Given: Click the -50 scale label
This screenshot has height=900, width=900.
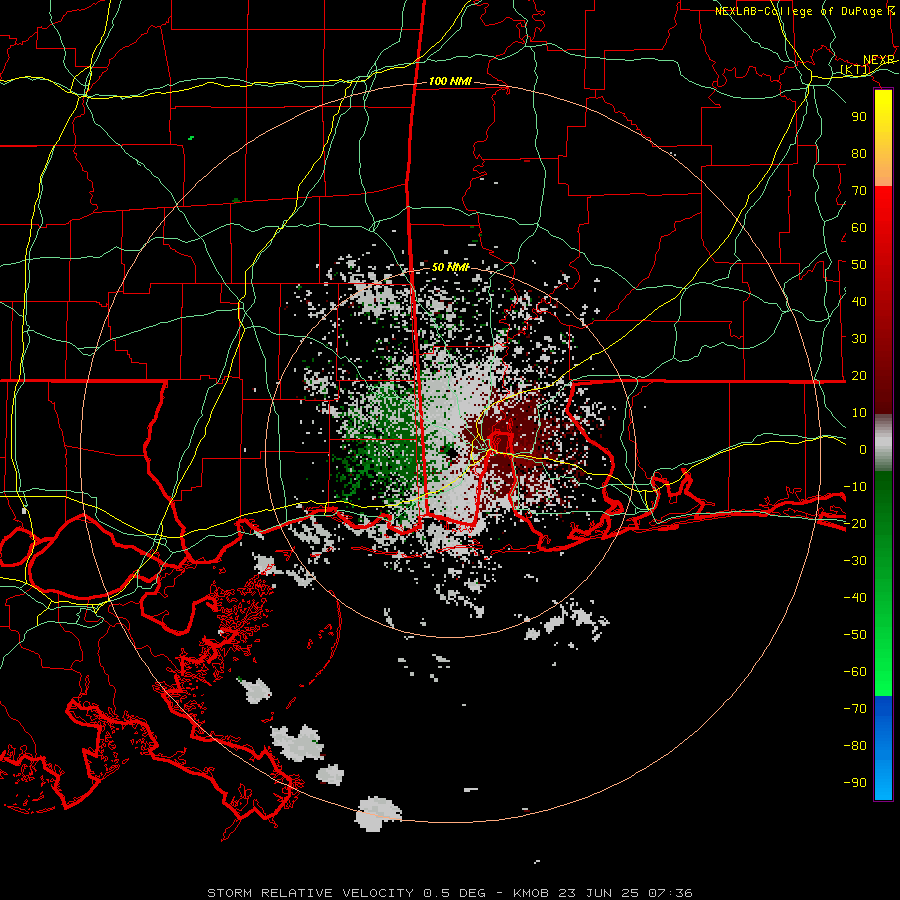Looking at the screenshot, I should tap(855, 635).
